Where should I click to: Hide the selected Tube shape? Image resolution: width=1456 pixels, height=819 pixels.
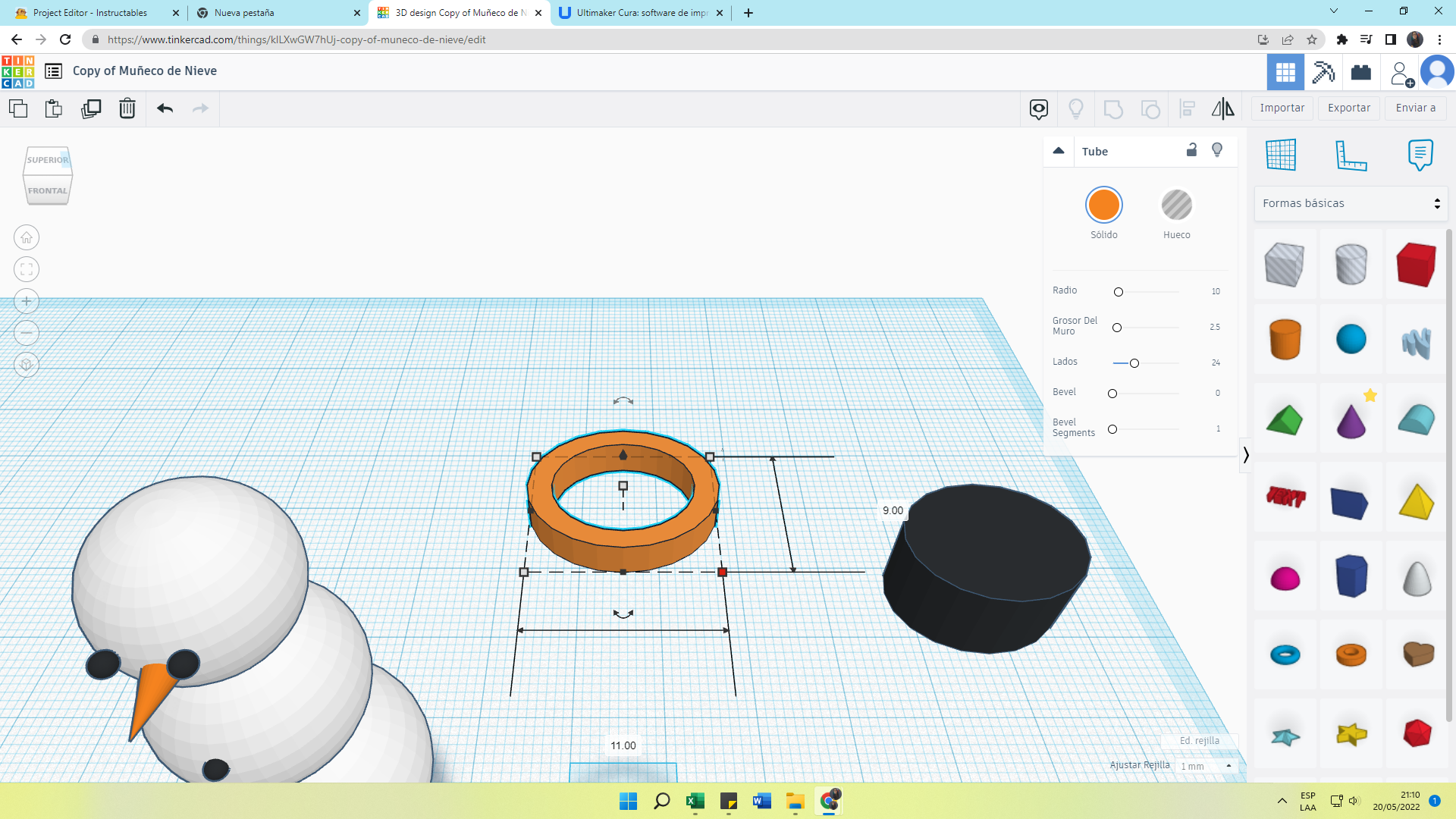[1217, 150]
